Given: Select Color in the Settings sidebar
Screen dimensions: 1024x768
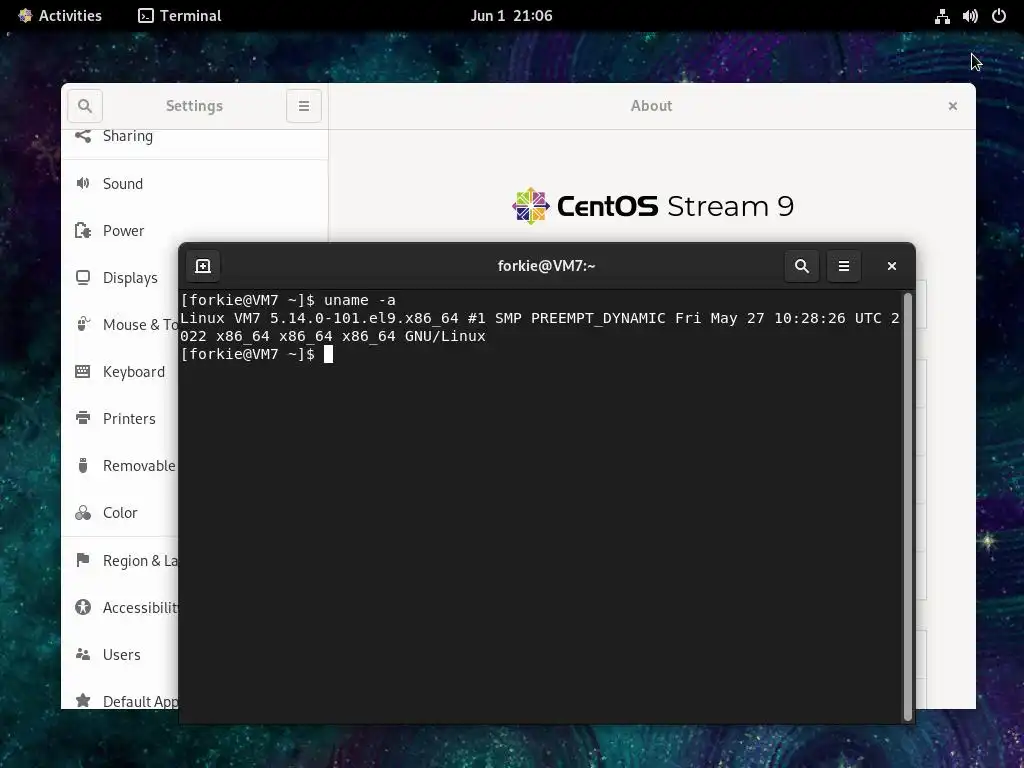Looking at the screenshot, I should click(120, 513).
